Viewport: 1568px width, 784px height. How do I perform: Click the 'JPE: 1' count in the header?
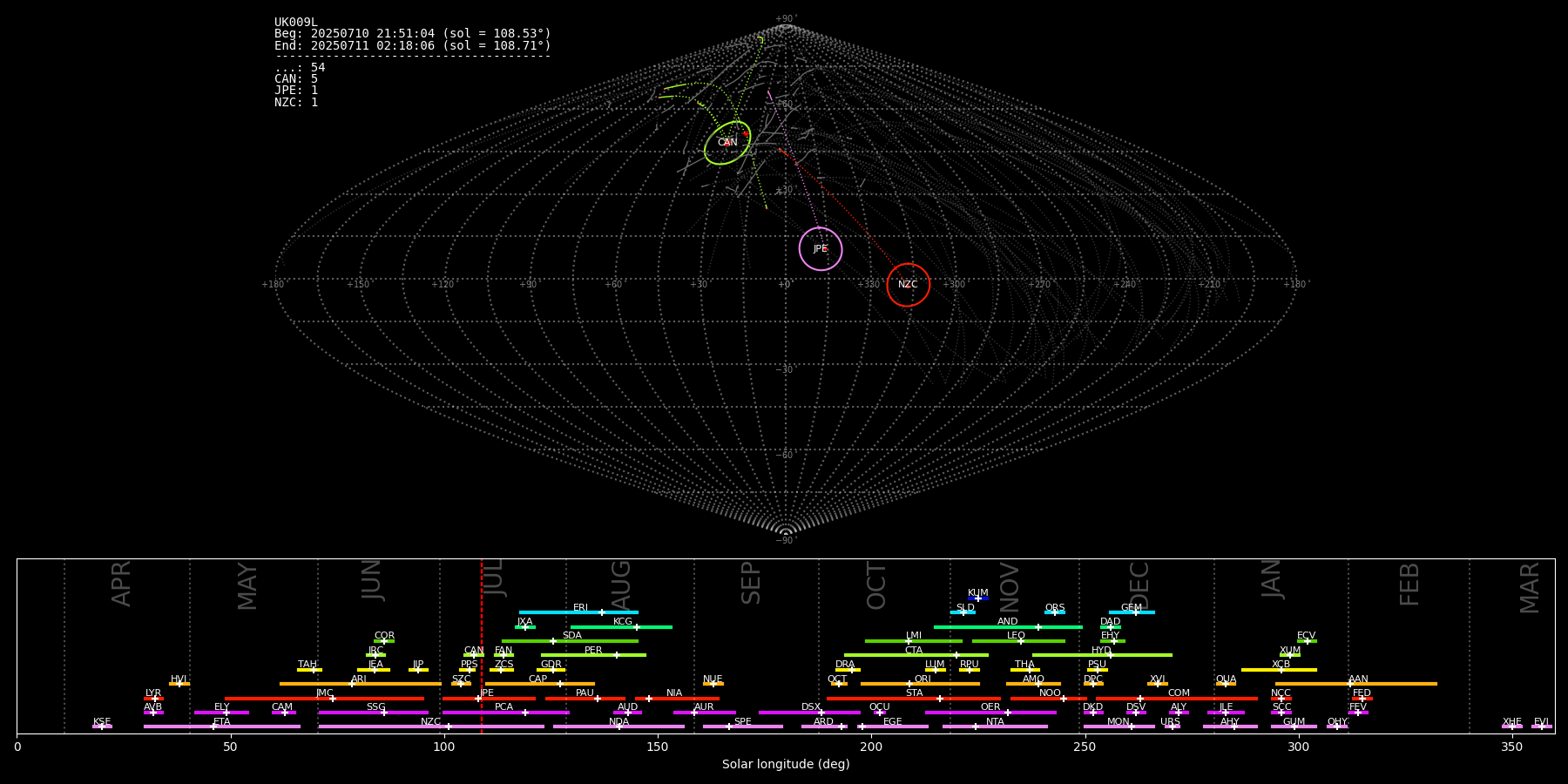coord(296,91)
